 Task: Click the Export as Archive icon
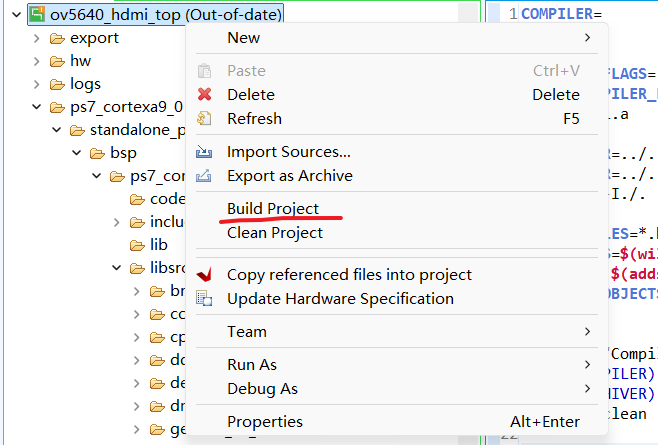tap(205, 176)
